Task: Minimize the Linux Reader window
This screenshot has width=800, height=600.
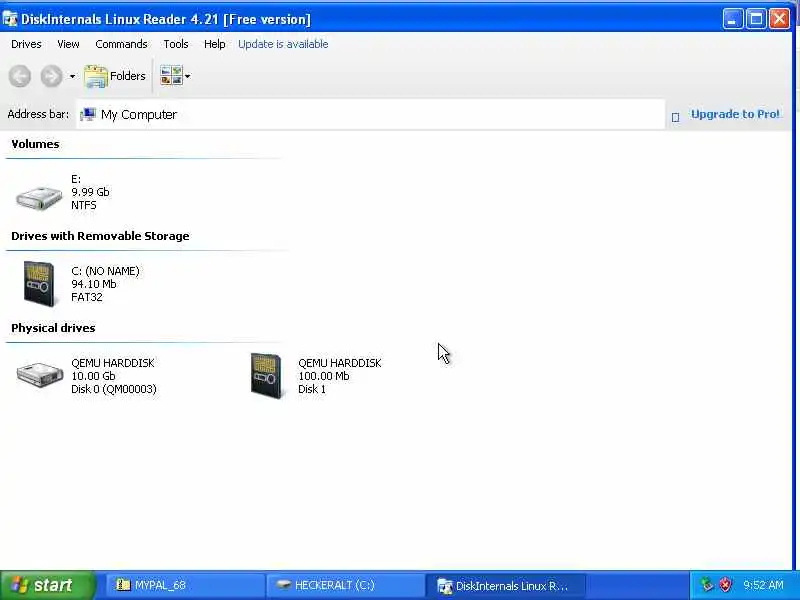Action: pos(733,19)
